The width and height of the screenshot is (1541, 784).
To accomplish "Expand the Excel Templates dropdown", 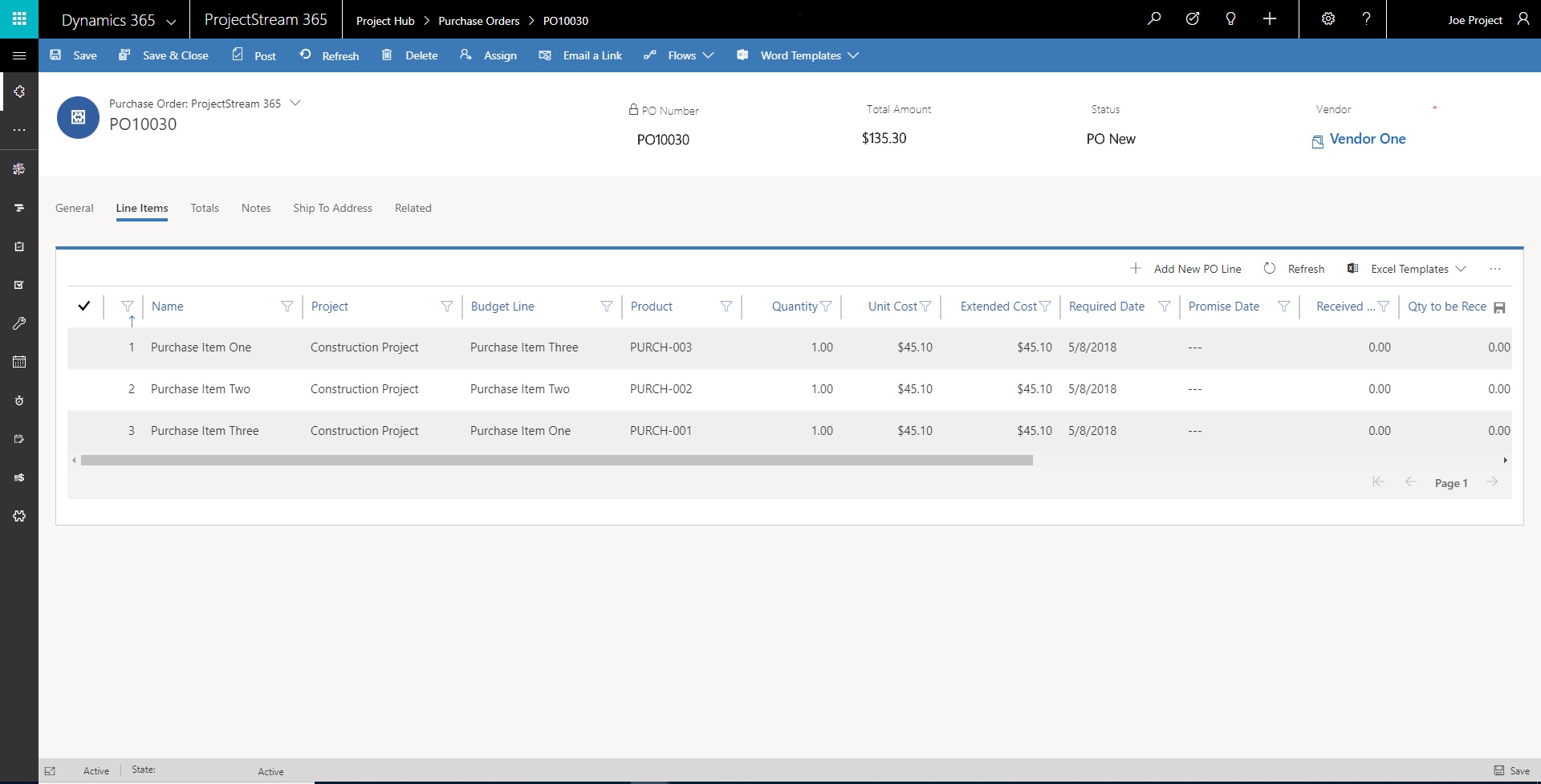I will click(x=1461, y=269).
